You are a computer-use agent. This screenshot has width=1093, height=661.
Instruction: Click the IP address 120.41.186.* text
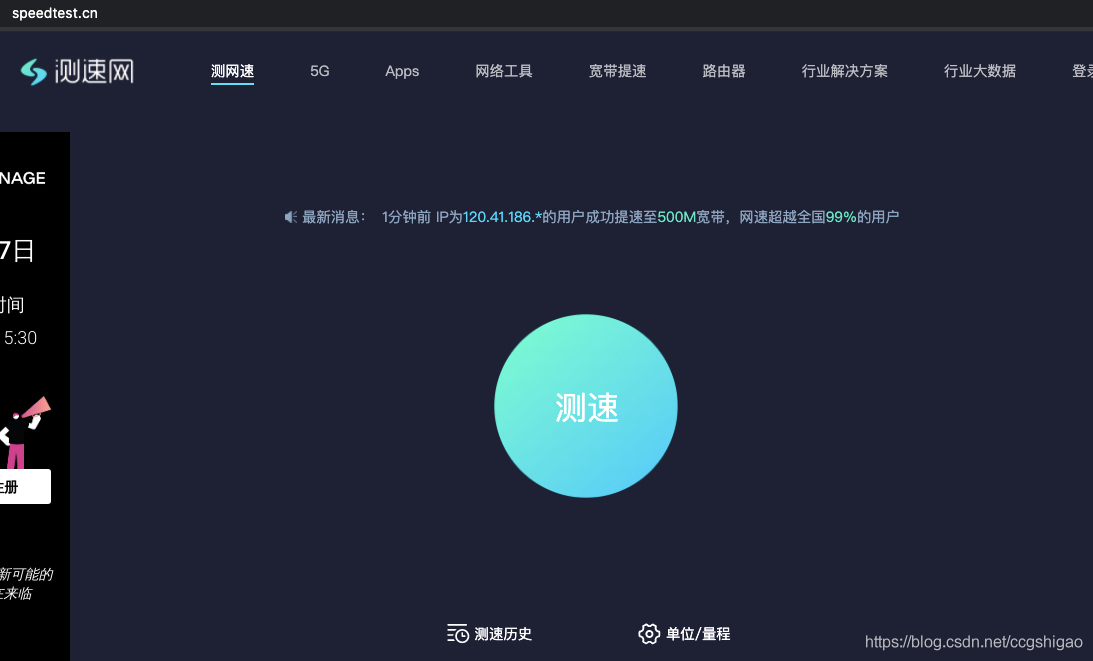[502, 217]
